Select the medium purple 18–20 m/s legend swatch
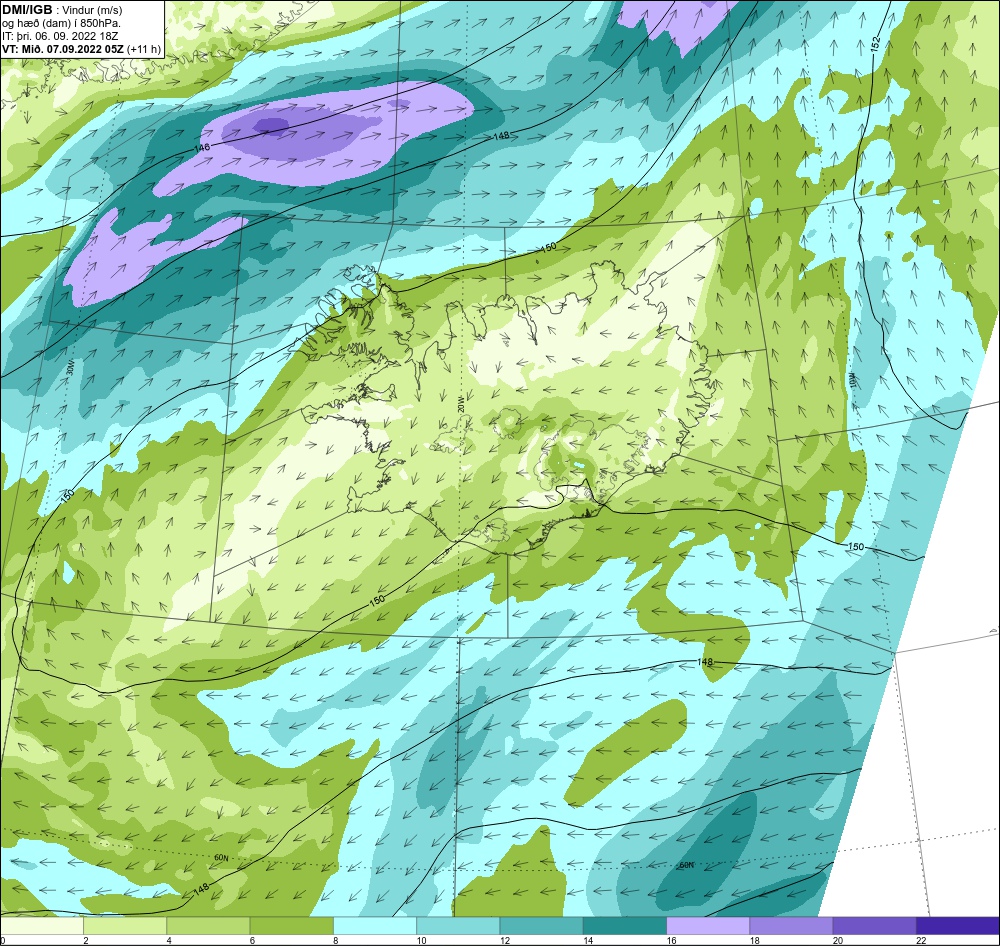The height and width of the screenshot is (946, 1000). pyautogui.click(x=791, y=925)
